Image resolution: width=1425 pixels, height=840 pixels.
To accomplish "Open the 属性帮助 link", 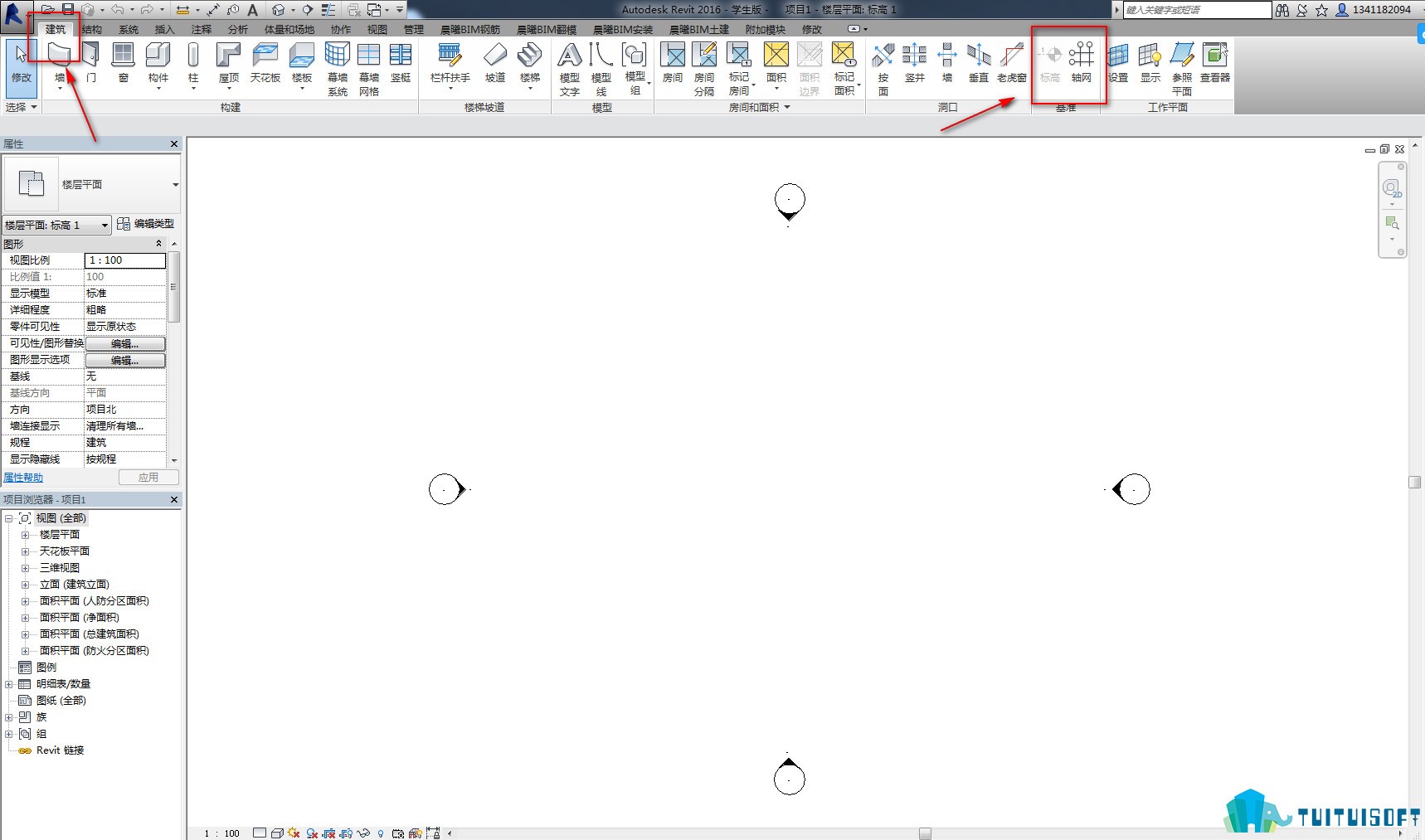I will click(x=23, y=478).
